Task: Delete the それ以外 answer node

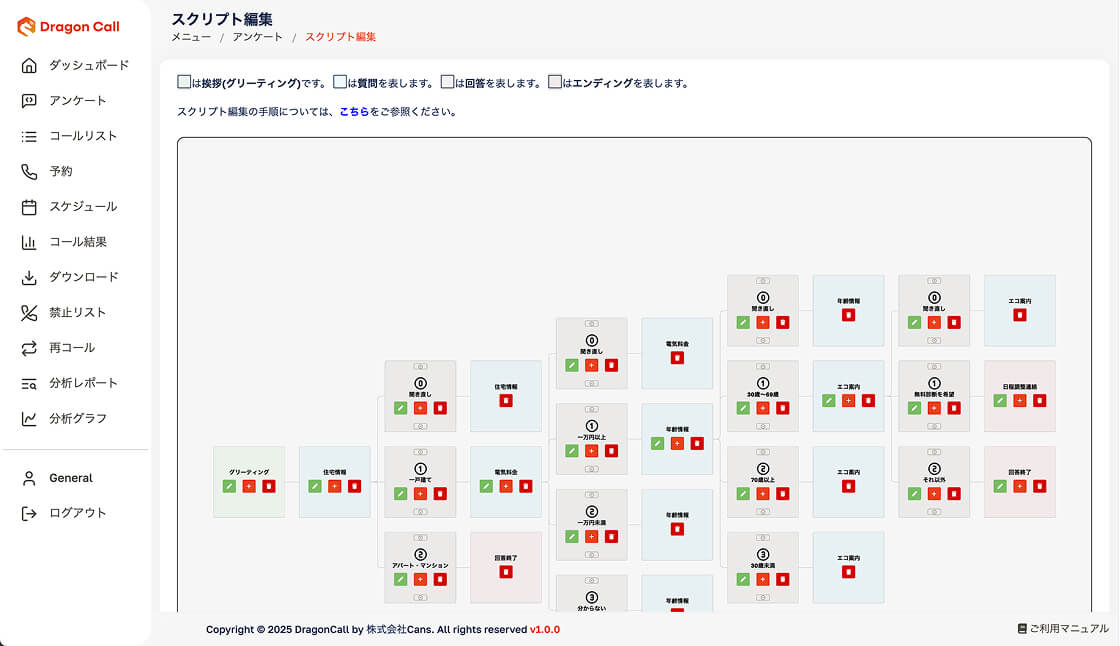Action: click(x=954, y=493)
